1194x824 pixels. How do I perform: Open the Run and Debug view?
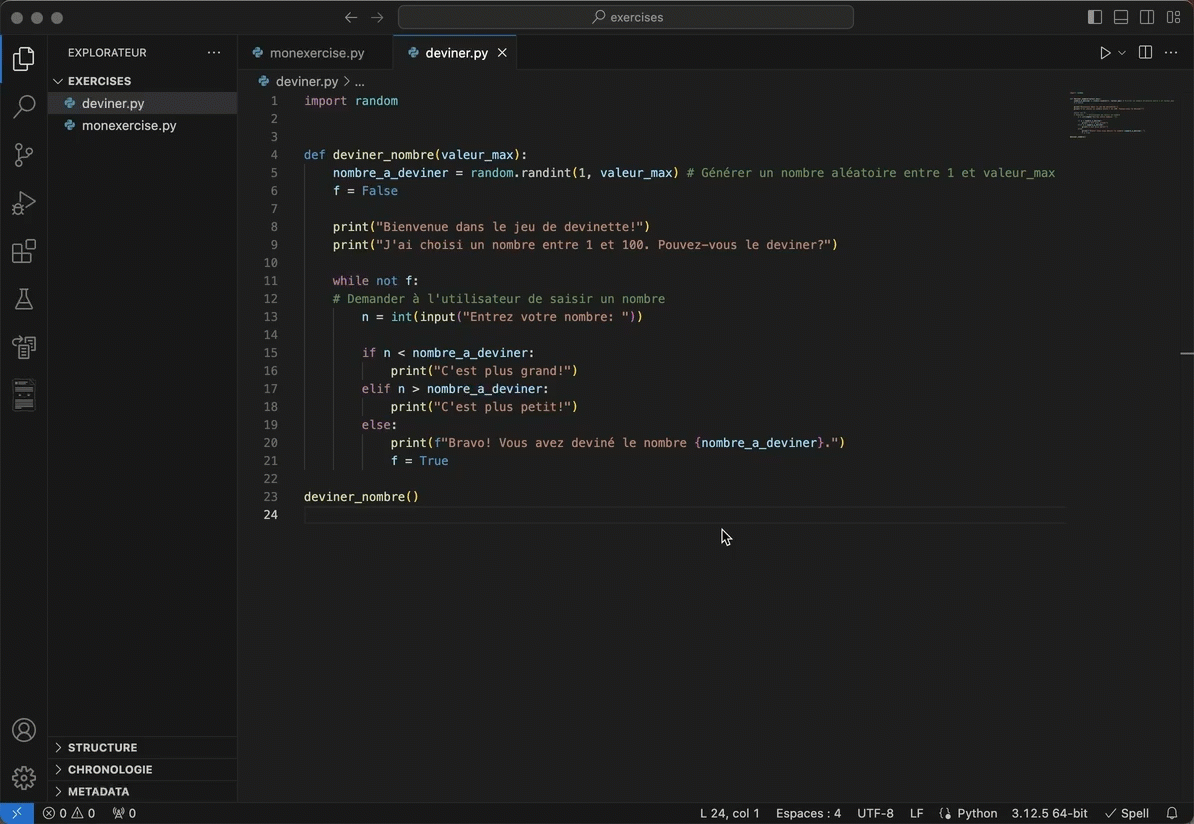click(x=24, y=203)
